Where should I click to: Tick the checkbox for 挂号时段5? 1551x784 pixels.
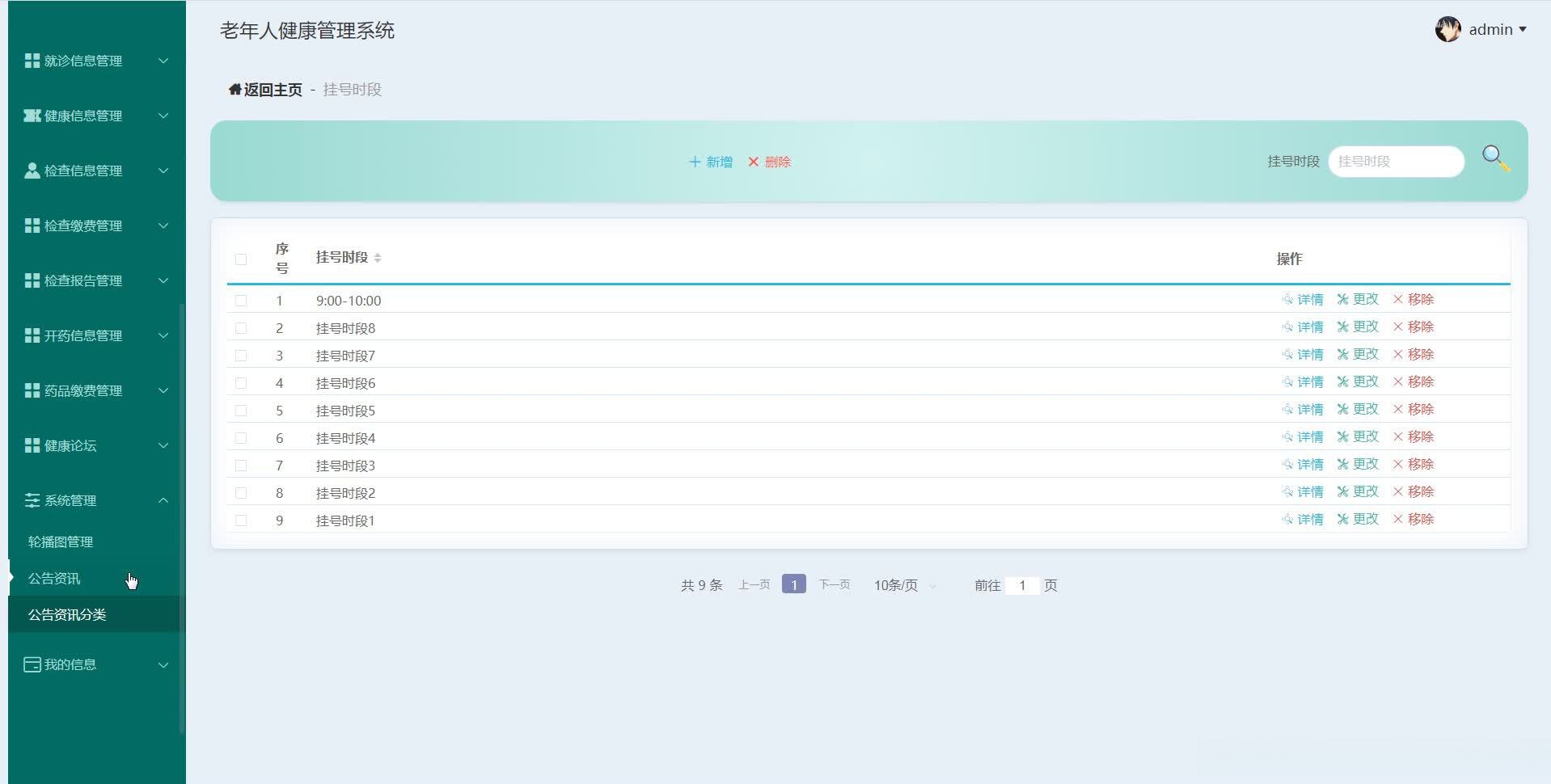[x=241, y=411]
